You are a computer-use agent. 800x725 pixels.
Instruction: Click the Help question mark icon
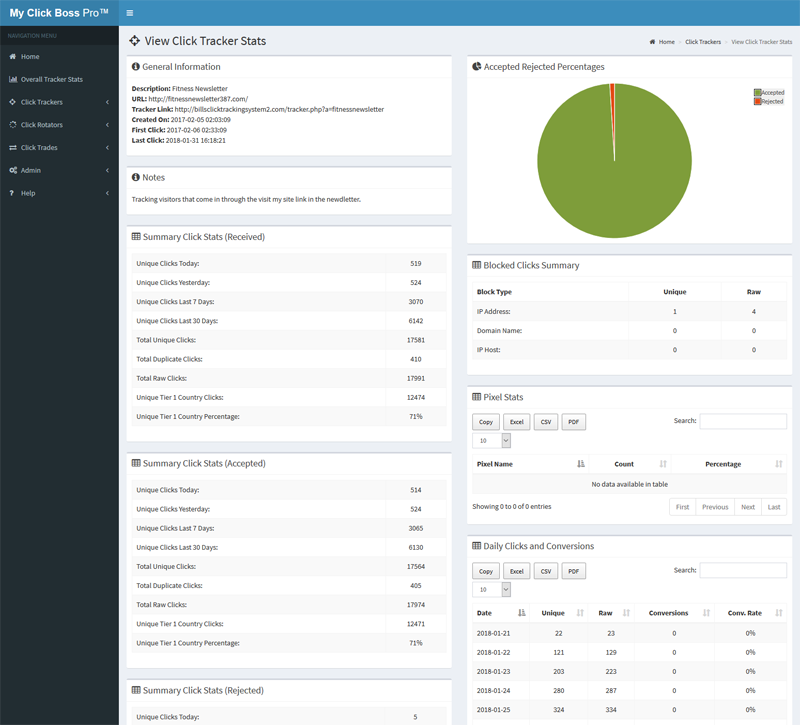coord(12,193)
